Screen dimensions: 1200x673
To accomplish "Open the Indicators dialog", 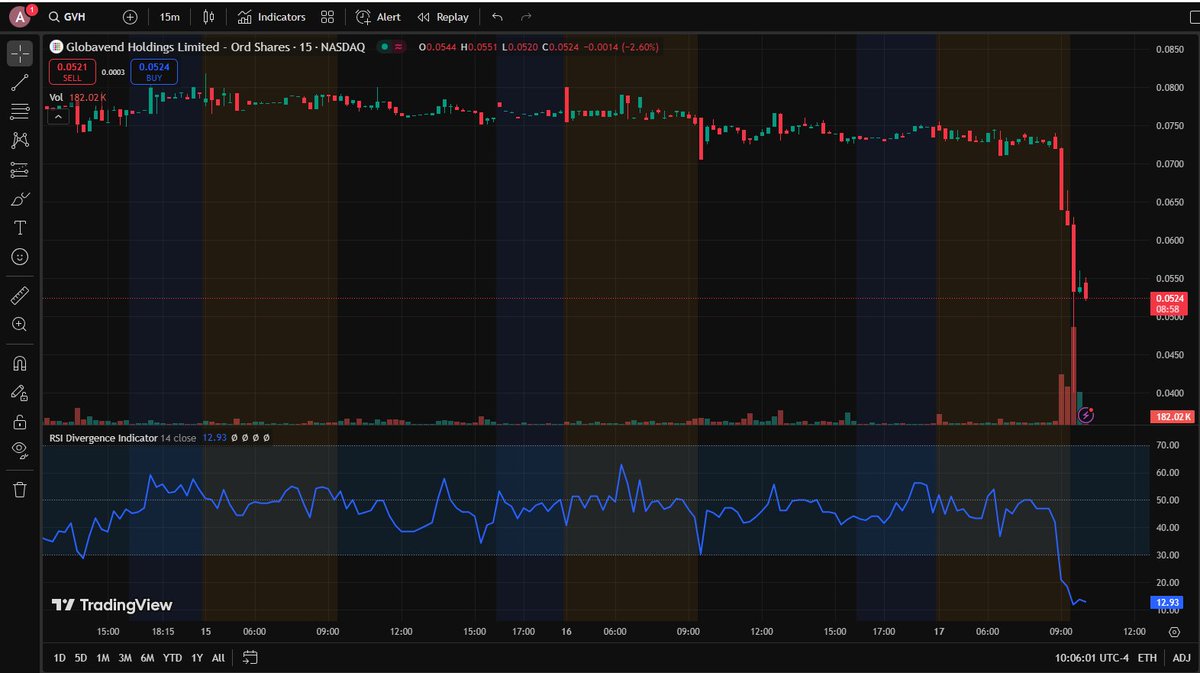I will 271,17.
